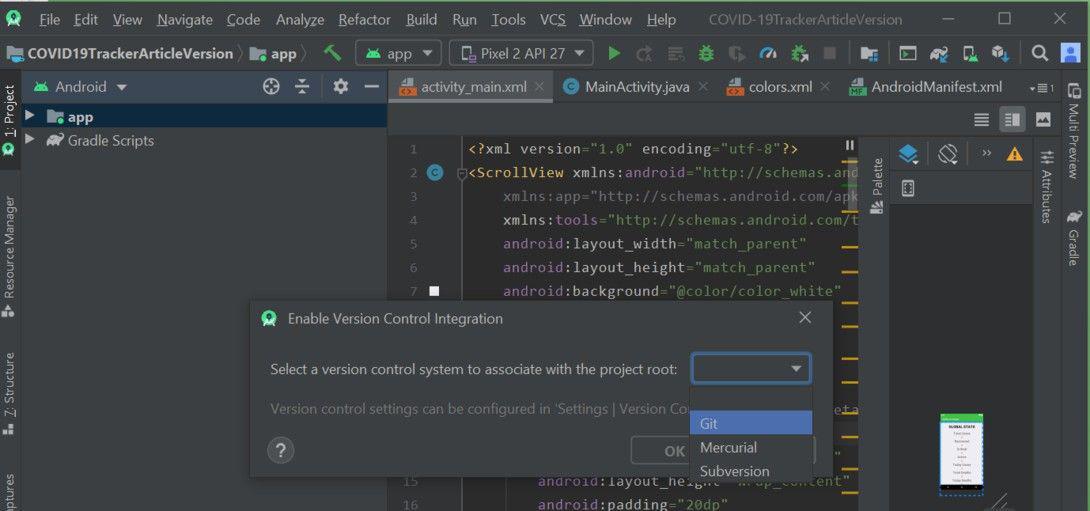Switch editor to Design-only view
1090x511 pixels.
coord(1043,120)
